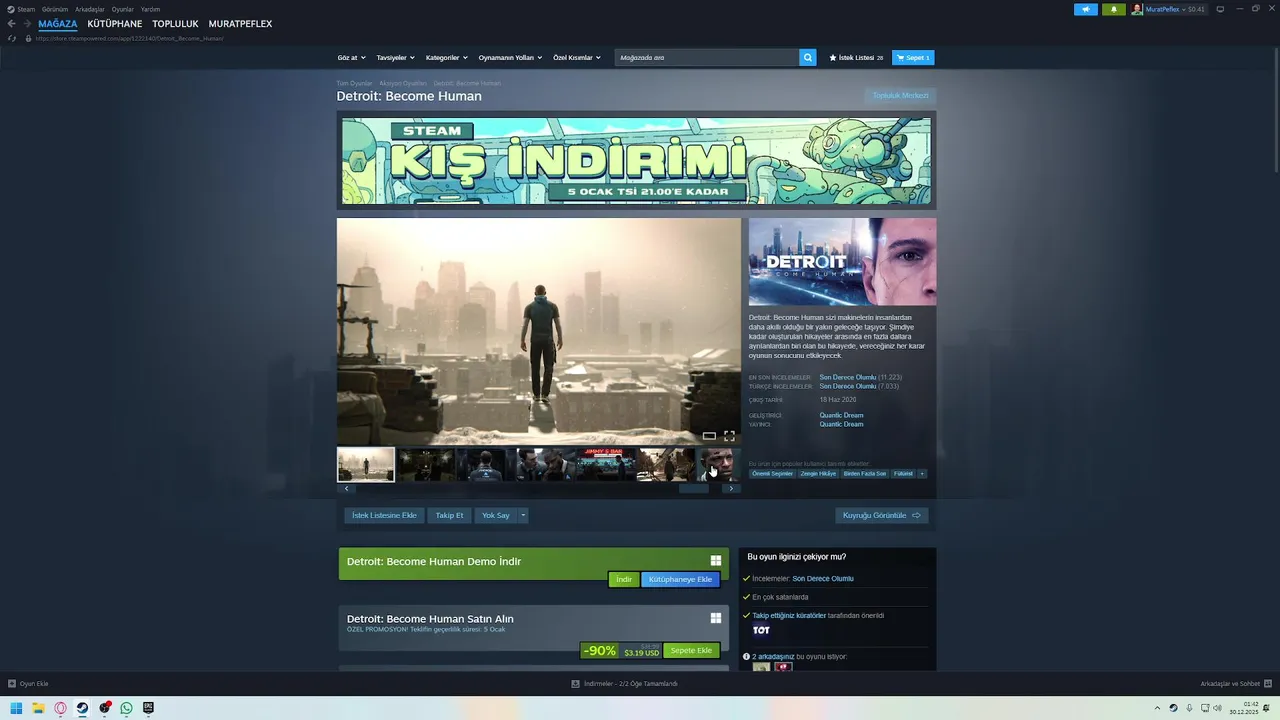Click the Takip Et button
The width and height of the screenshot is (1280, 720).
click(449, 515)
